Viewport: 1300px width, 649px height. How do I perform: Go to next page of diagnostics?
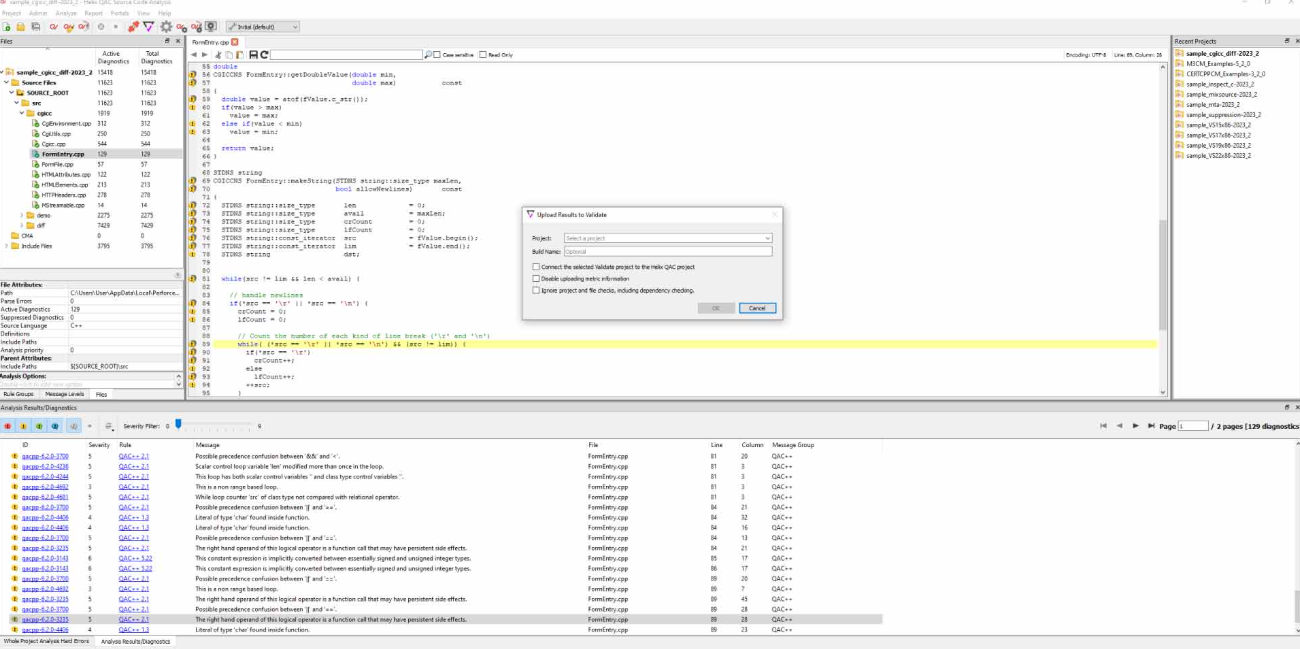(1136, 426)
